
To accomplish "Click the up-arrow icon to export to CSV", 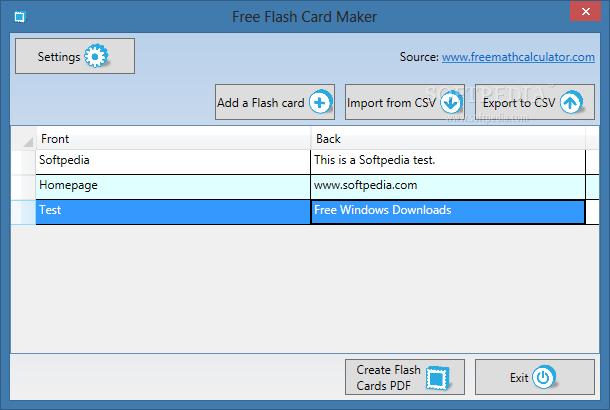I will (x=571, y=103).
